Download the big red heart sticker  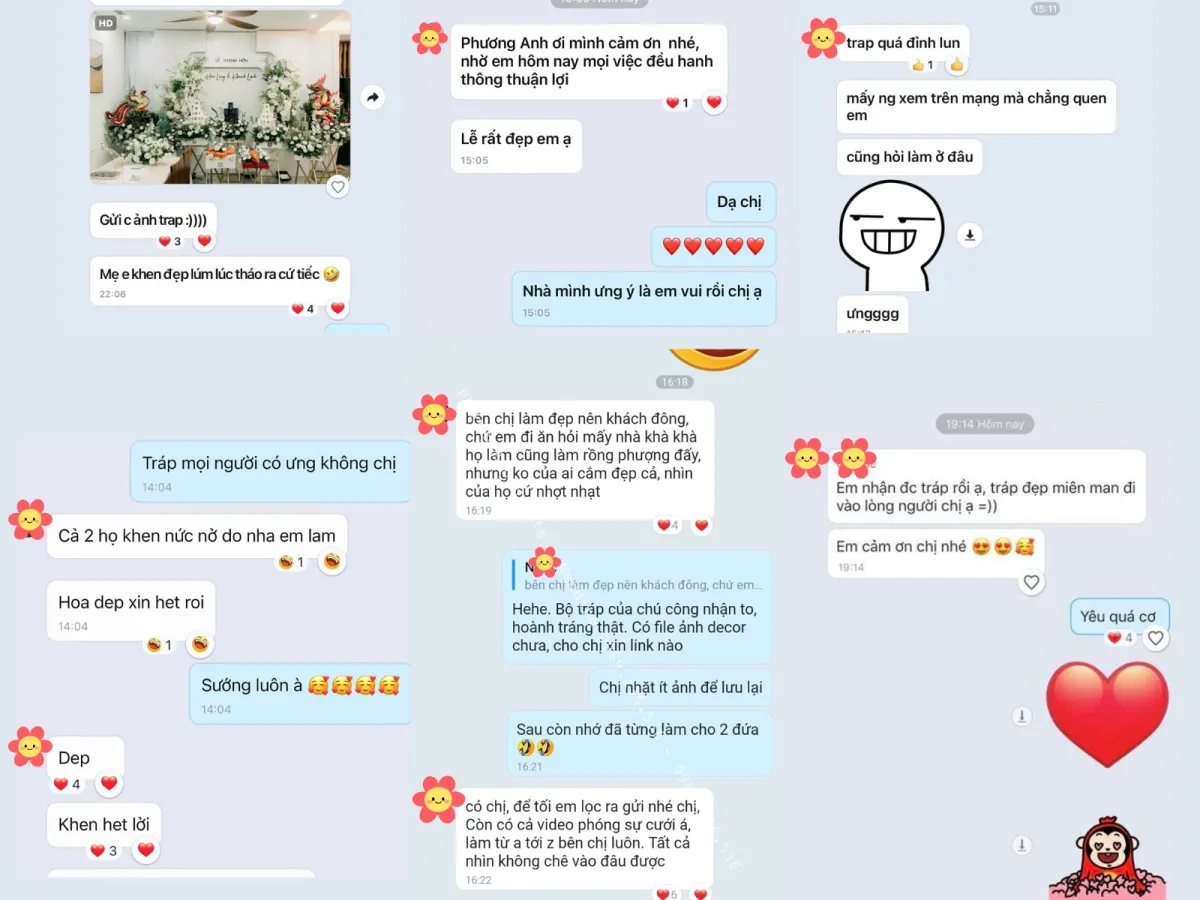pos(1021,716)
